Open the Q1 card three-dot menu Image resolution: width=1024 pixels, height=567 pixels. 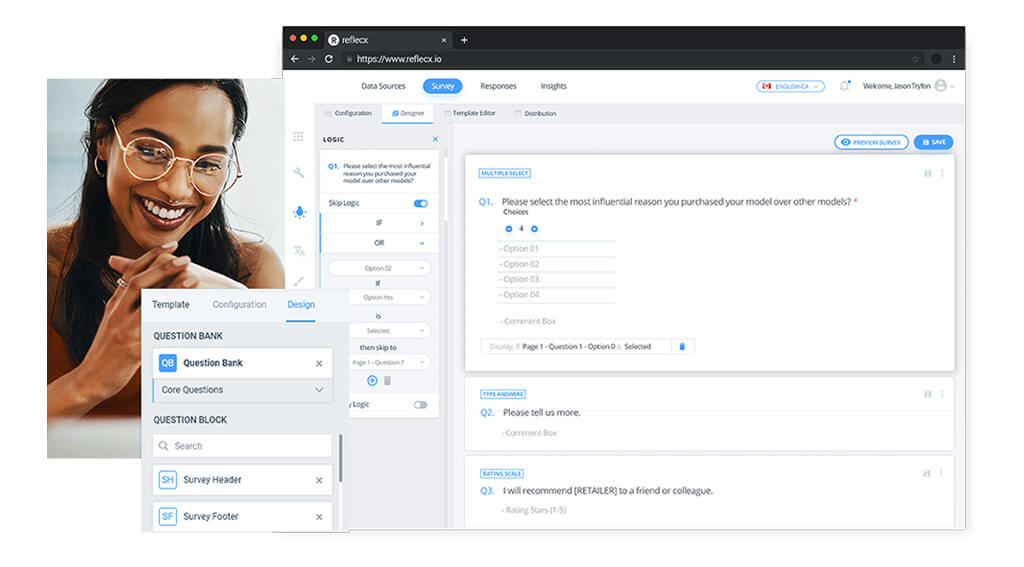[x=942, y=173]
